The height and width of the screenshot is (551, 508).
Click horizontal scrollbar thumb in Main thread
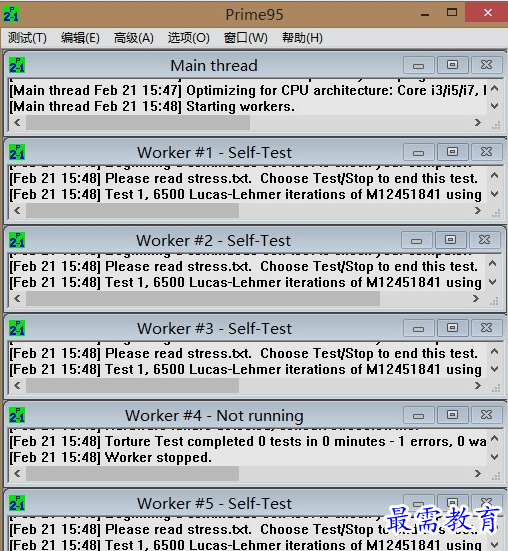click(x=138, y=122)
